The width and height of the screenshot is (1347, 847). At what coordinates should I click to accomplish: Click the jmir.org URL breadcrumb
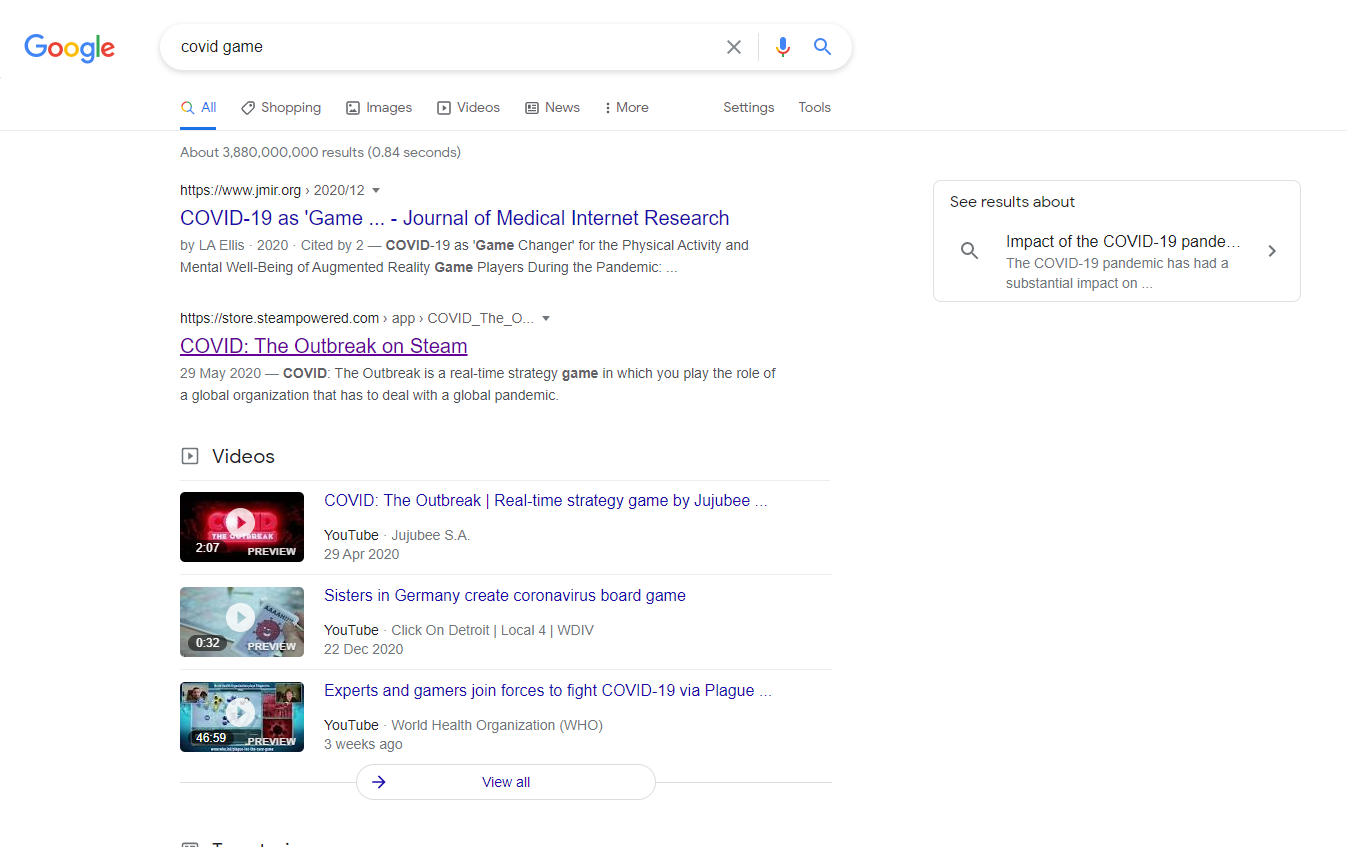(x=271, y=190)
